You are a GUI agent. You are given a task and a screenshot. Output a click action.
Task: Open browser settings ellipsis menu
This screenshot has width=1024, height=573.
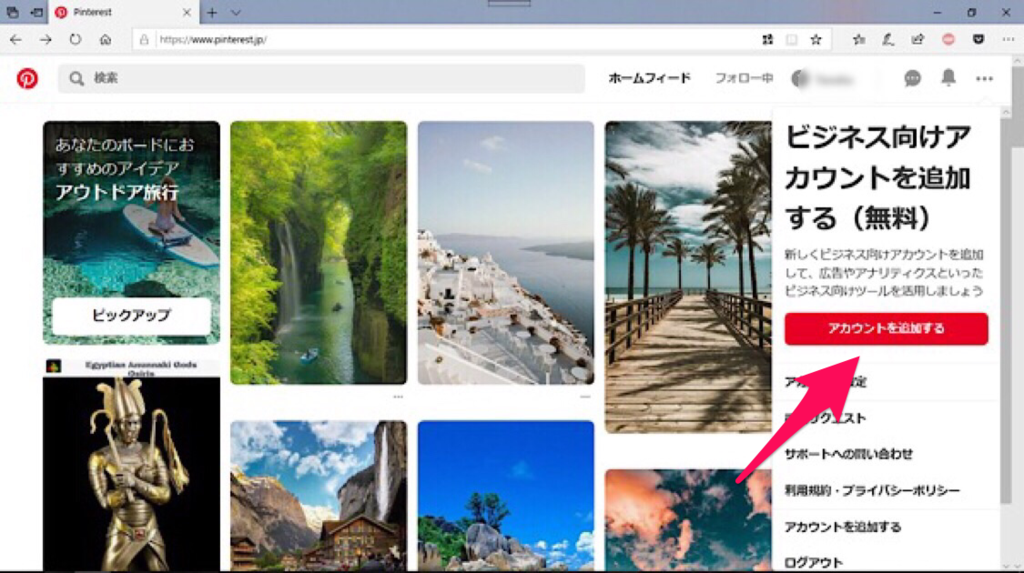click(x=1008, y=39)
